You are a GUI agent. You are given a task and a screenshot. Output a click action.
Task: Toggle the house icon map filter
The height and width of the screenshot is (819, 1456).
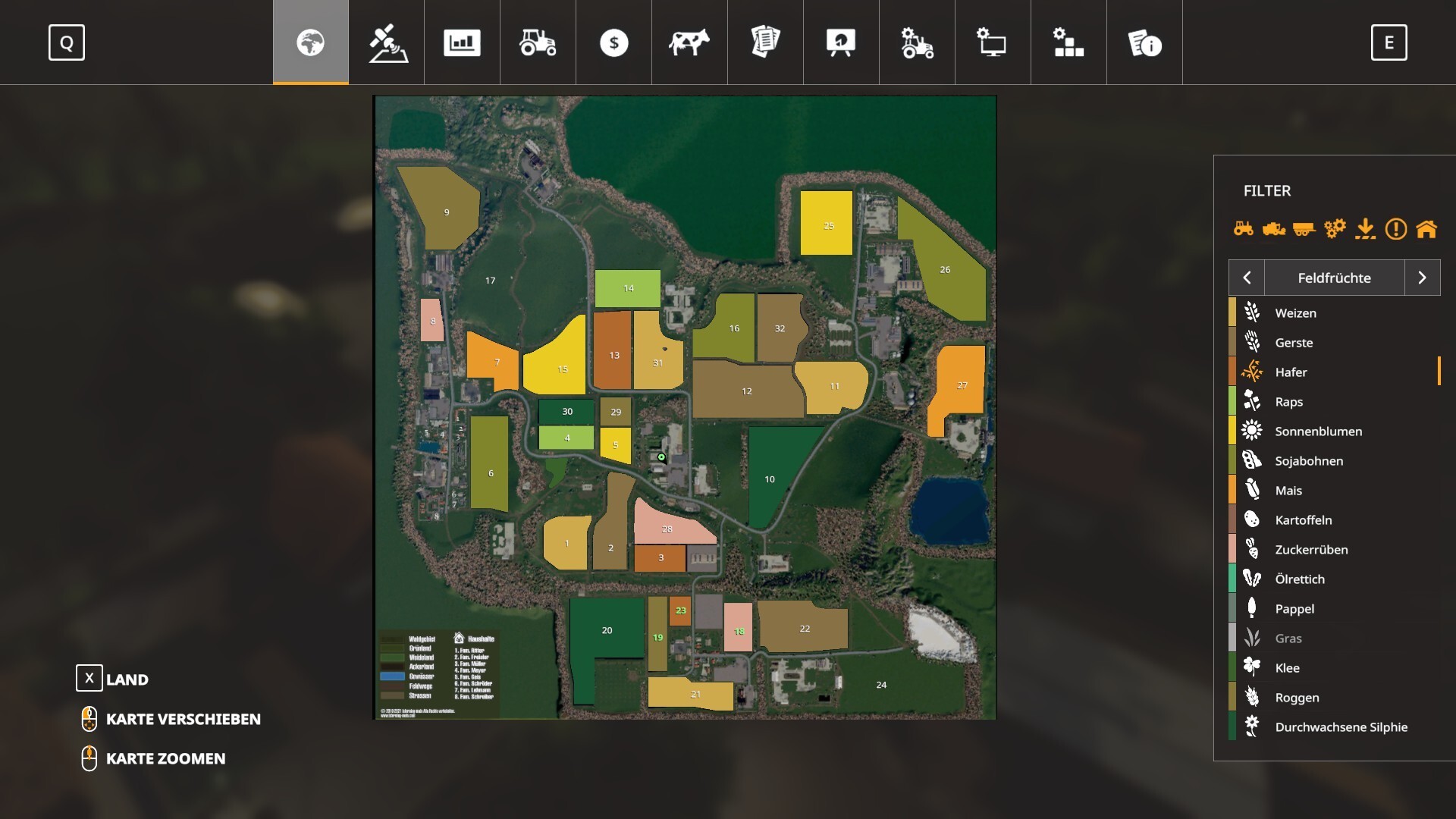[x=1426, y=228]
